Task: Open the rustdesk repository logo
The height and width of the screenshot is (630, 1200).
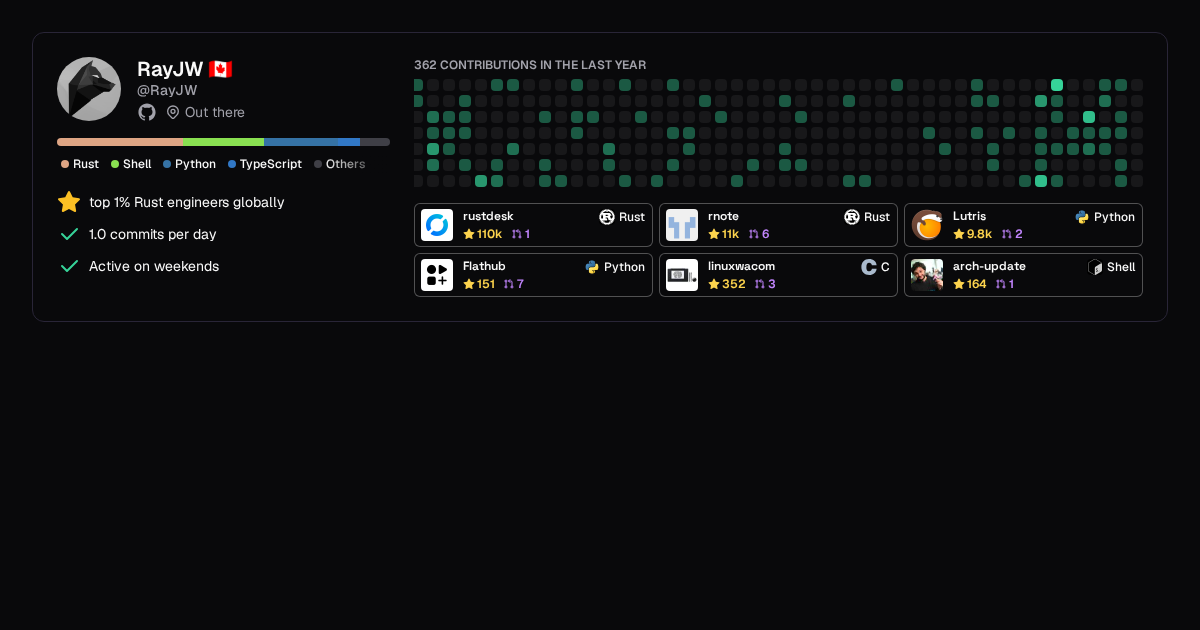Action: tap(437, 225)
